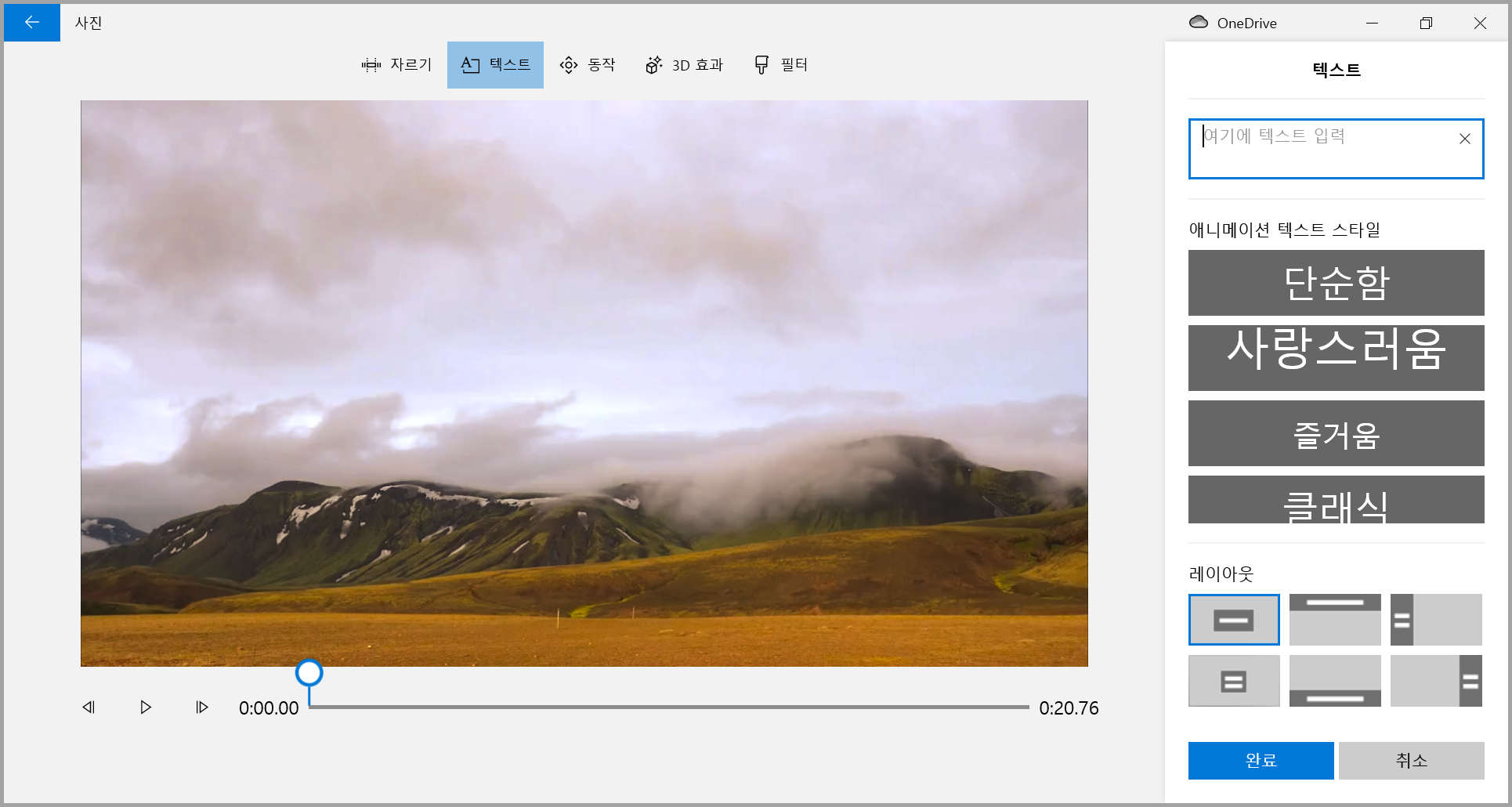The height and width of the screenshot is (807, 1512).
Task: Minimize the Photos window
Action: click(1372, 23)
